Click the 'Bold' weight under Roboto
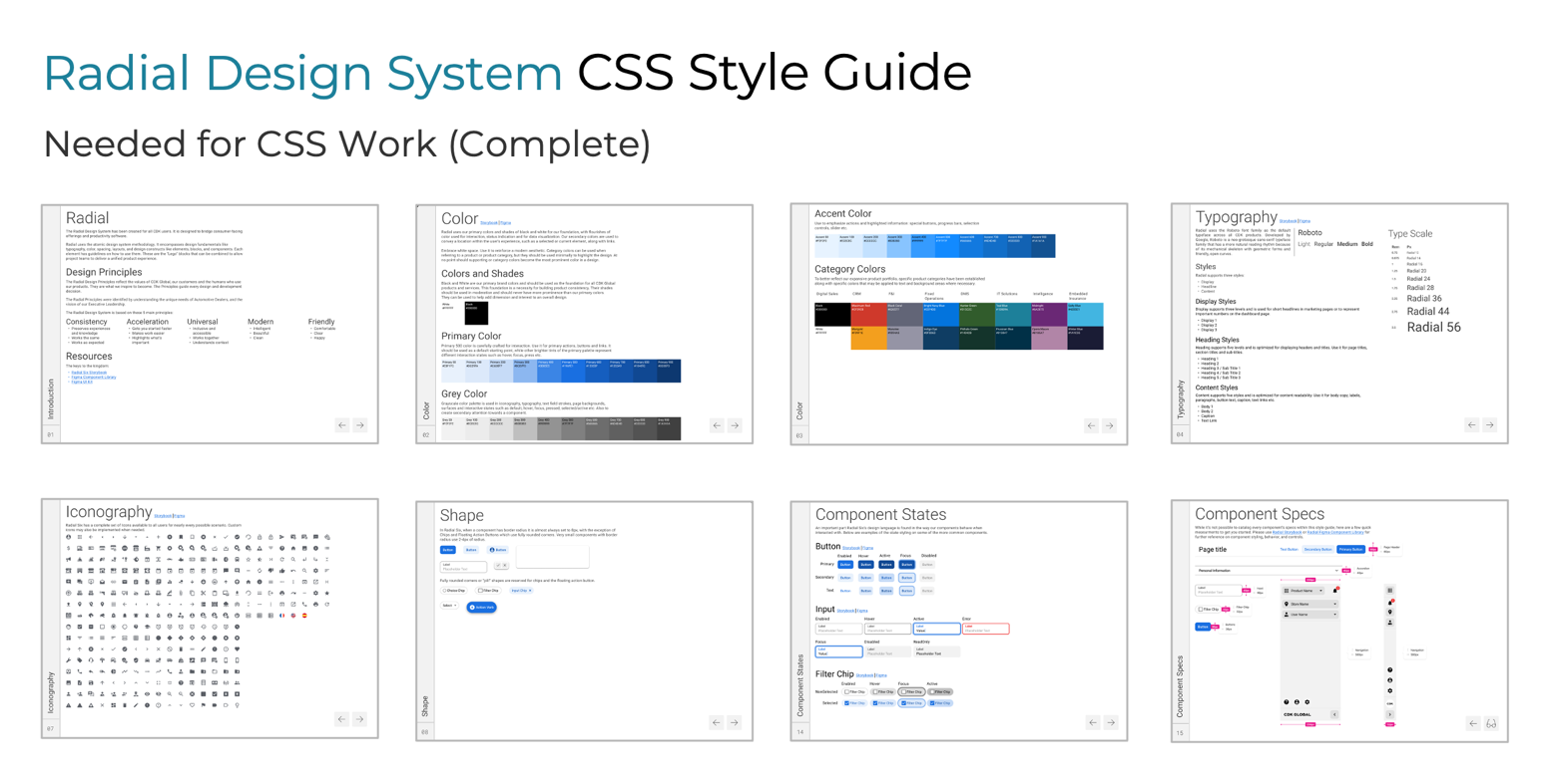The width and height of the screenshot is (1567, 779). click(x=1367, y=244)
